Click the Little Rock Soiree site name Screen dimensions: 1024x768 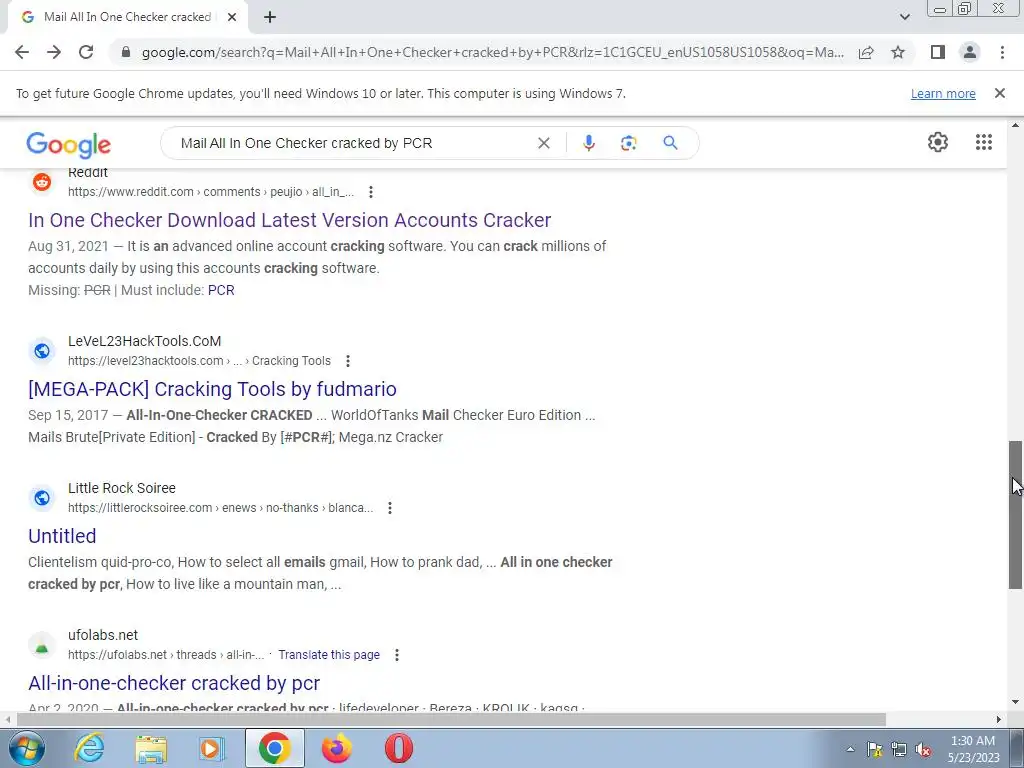click(x=121, y=488)
